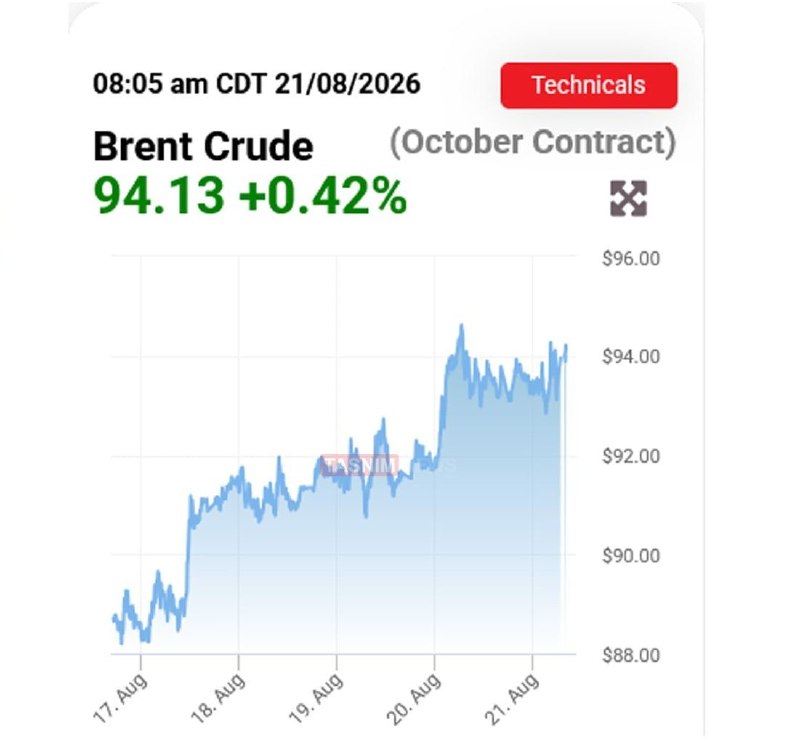Click the $96.00 price axis label
Screen dimensions: 800x741
(631, 259)
